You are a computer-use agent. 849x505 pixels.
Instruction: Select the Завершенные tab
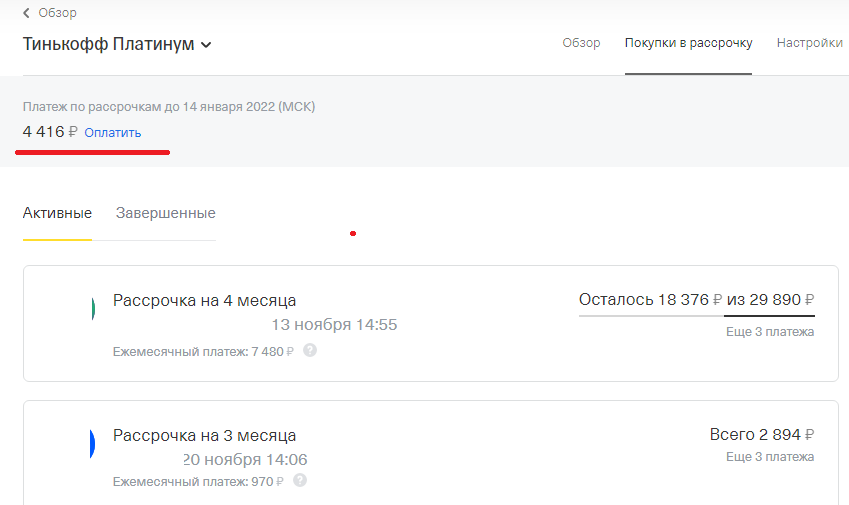click(166, 213)
